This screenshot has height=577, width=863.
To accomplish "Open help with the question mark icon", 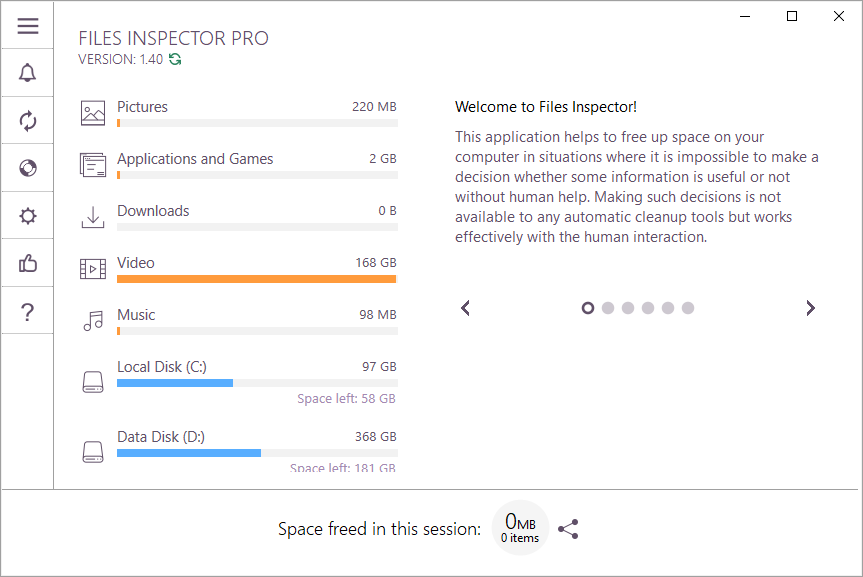I will click(x=28, y=312).
